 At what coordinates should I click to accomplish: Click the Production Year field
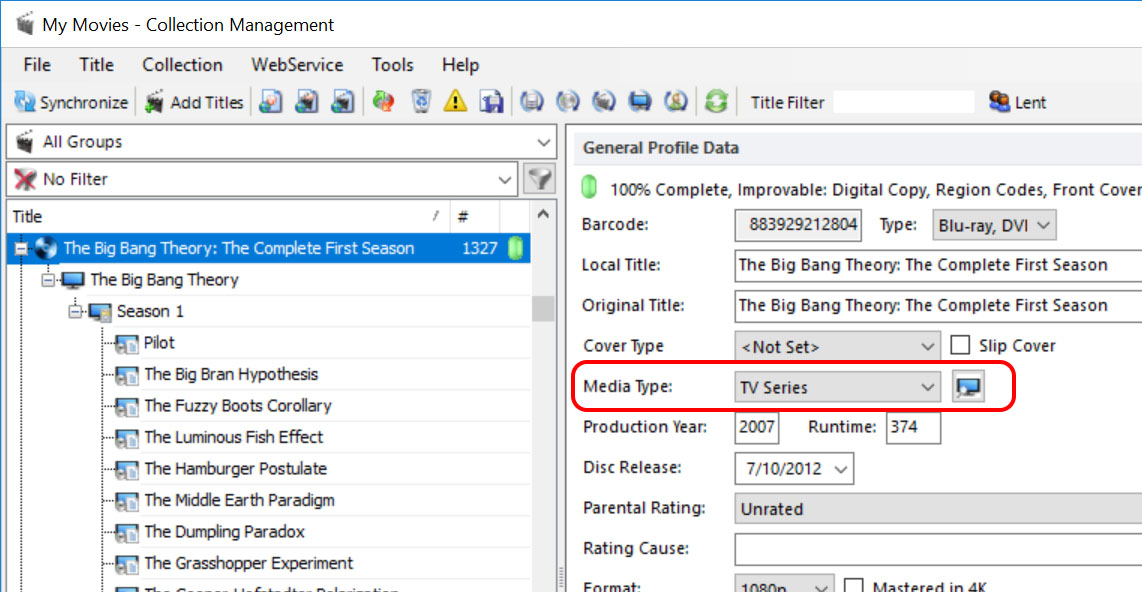pyautogui.click(x=757, y=427)
